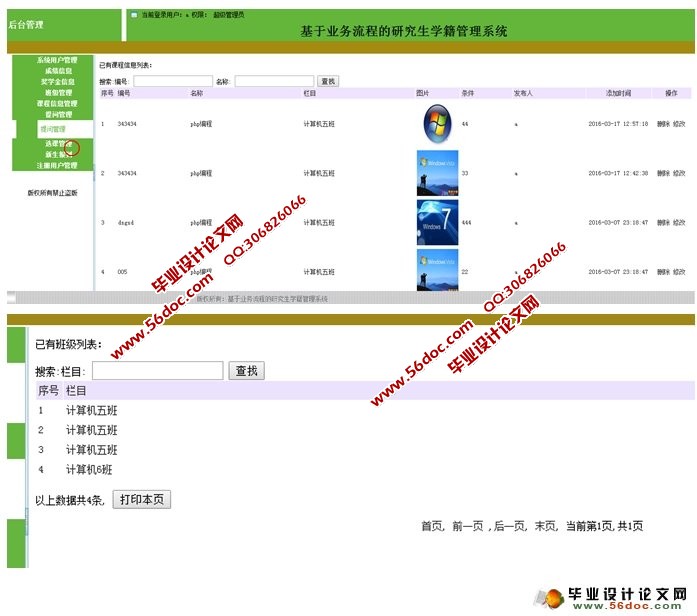Image resolution: width=697 pixels, height=616 pixels.
Task: Open the Windows Vista image in row 2
Action: coord(437,173)
